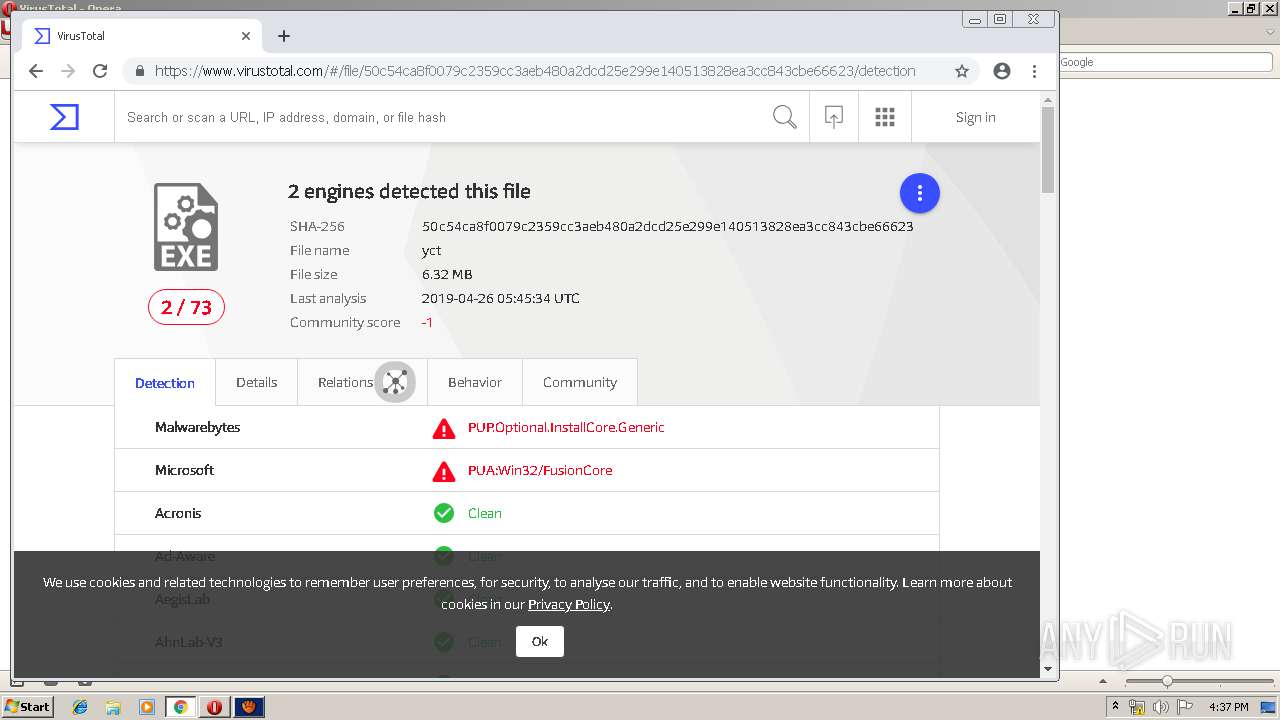Screen dimensions: 1280x720
Task: Open the blue three-dot actions button
Action: click(920, 193)
